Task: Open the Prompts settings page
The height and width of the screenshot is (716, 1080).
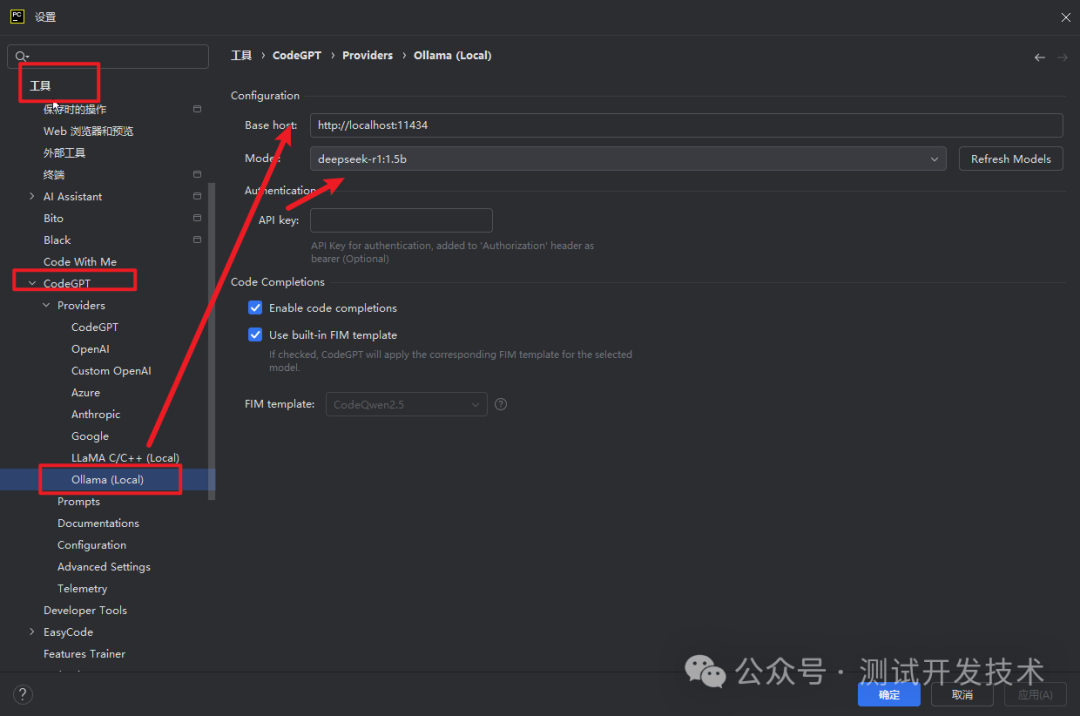Action: point(79,501)
